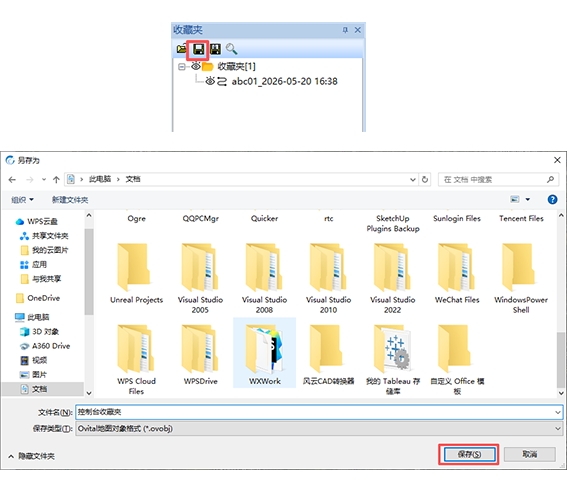Pin the favorites panel
The width and height of the screenshot is (567, 482).
[x=345, y=30]
